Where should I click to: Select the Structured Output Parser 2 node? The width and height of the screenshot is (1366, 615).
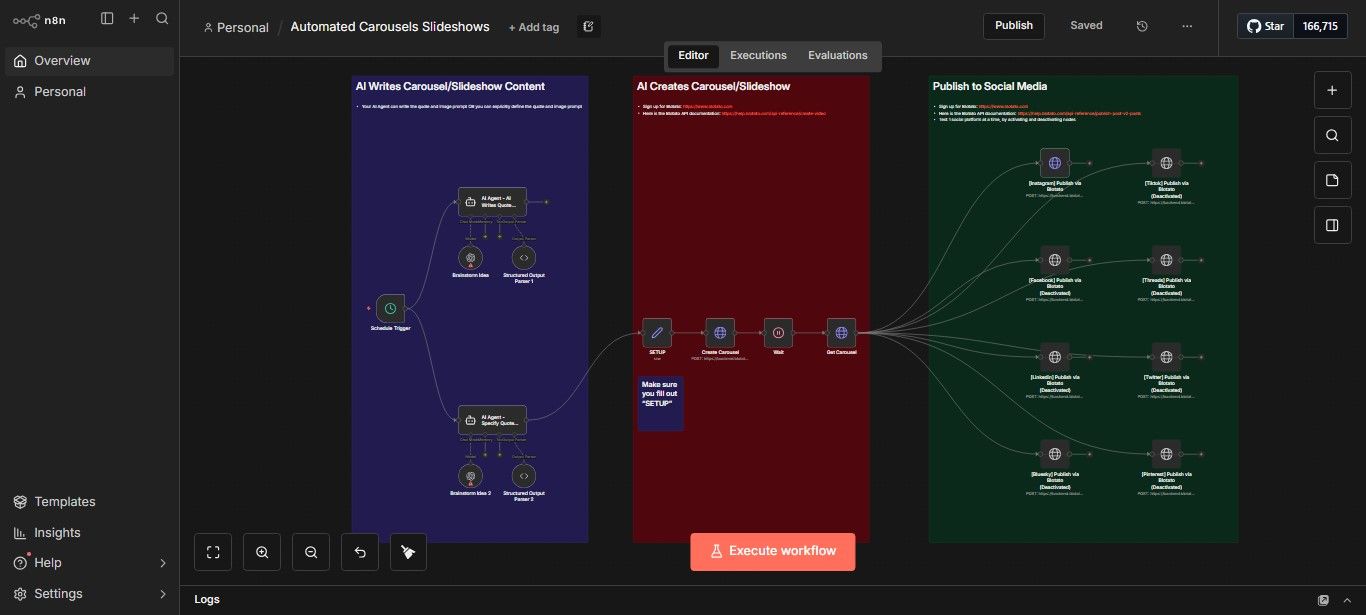click(x=524, y=476)
